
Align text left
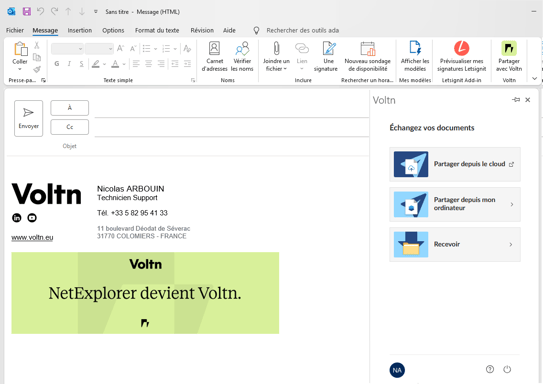point(136,64)
